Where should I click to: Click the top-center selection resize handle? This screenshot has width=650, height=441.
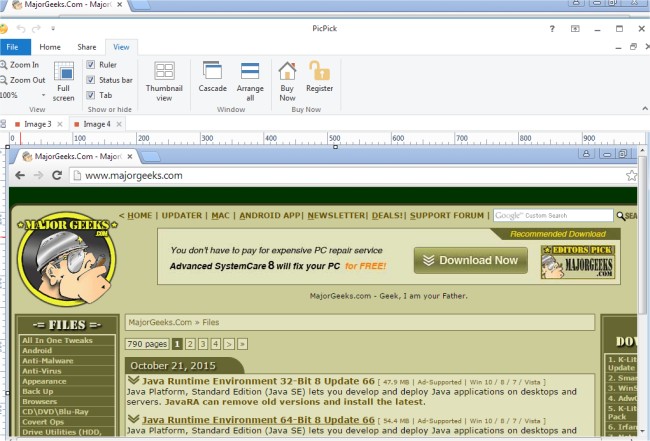[335, 147]
